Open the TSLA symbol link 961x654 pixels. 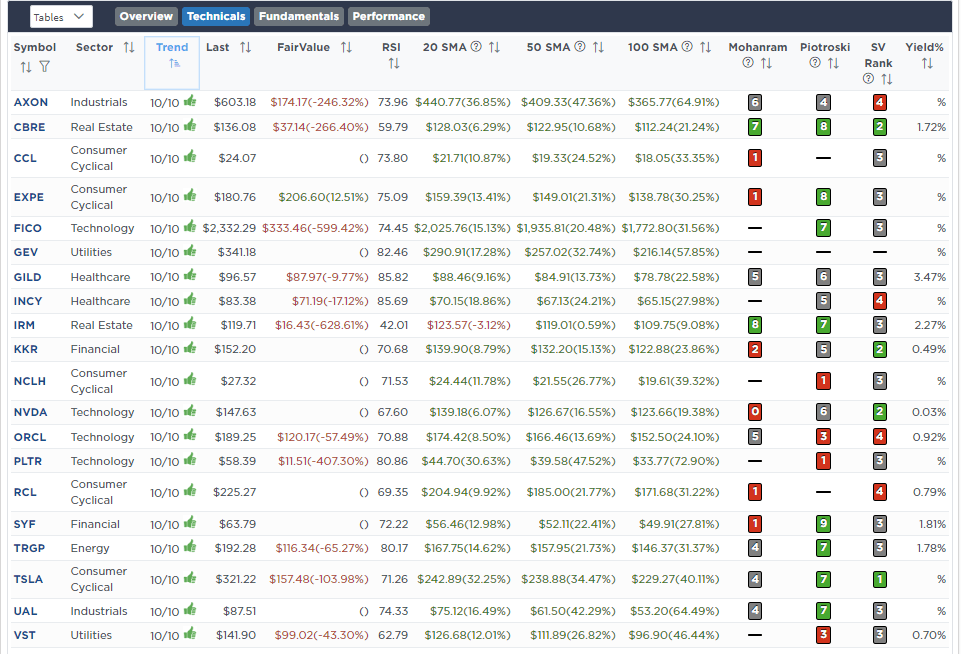(28, 579)
